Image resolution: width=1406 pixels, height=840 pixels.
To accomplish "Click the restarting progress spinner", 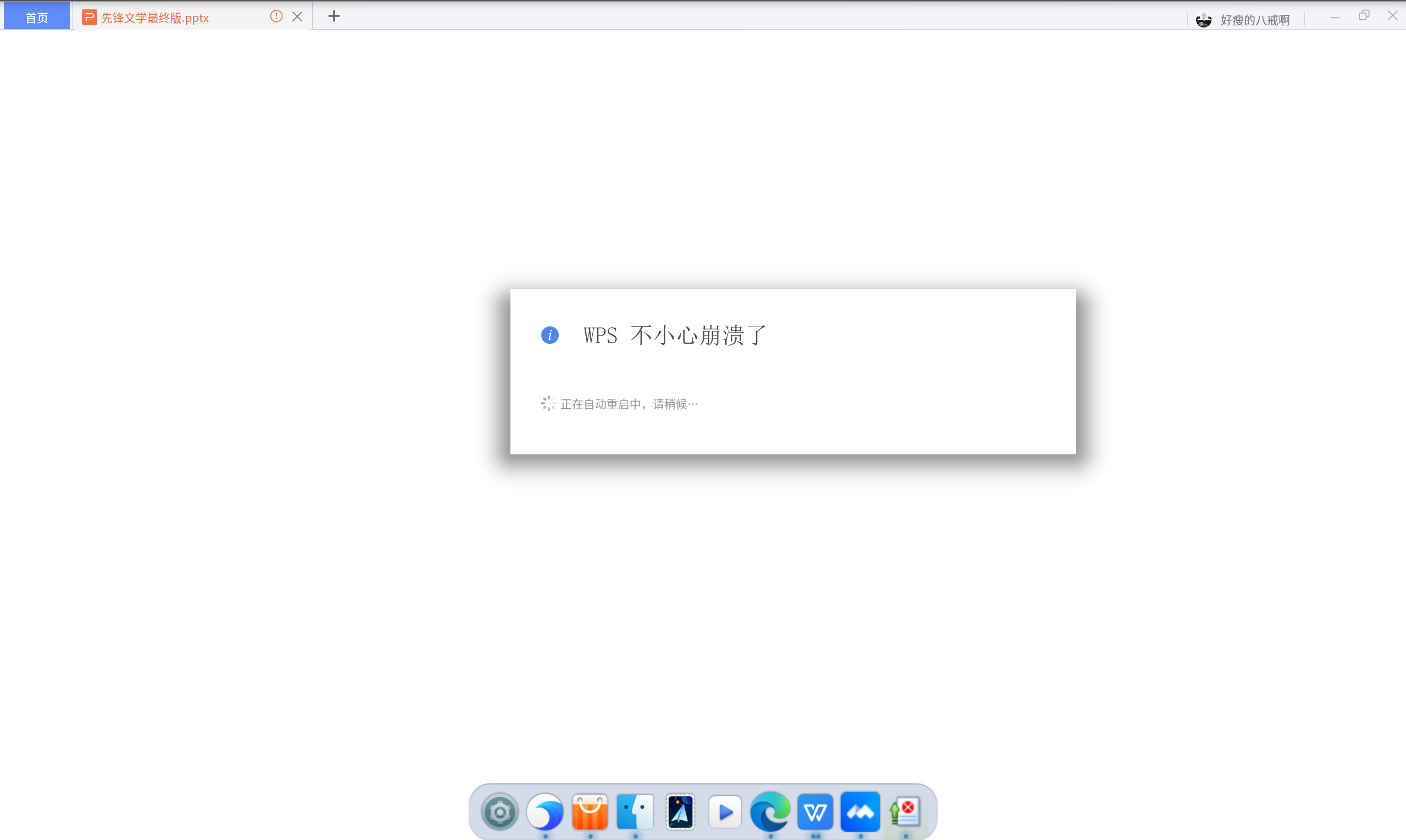I will (548, 403).
